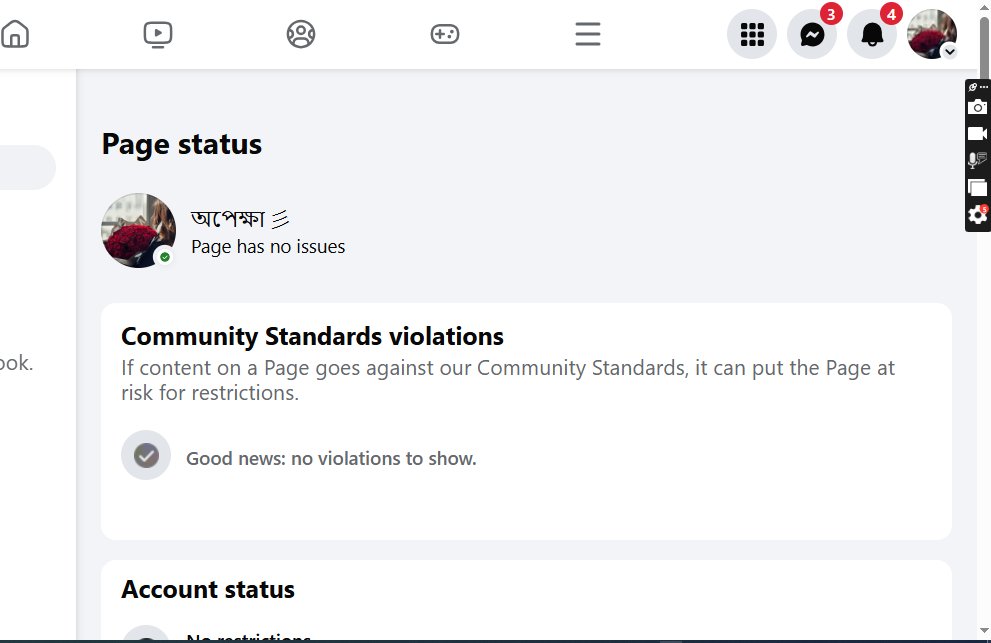Screen dimensions: 991x643
Task: Open Messenger chats icon
Action: [812, 34]
